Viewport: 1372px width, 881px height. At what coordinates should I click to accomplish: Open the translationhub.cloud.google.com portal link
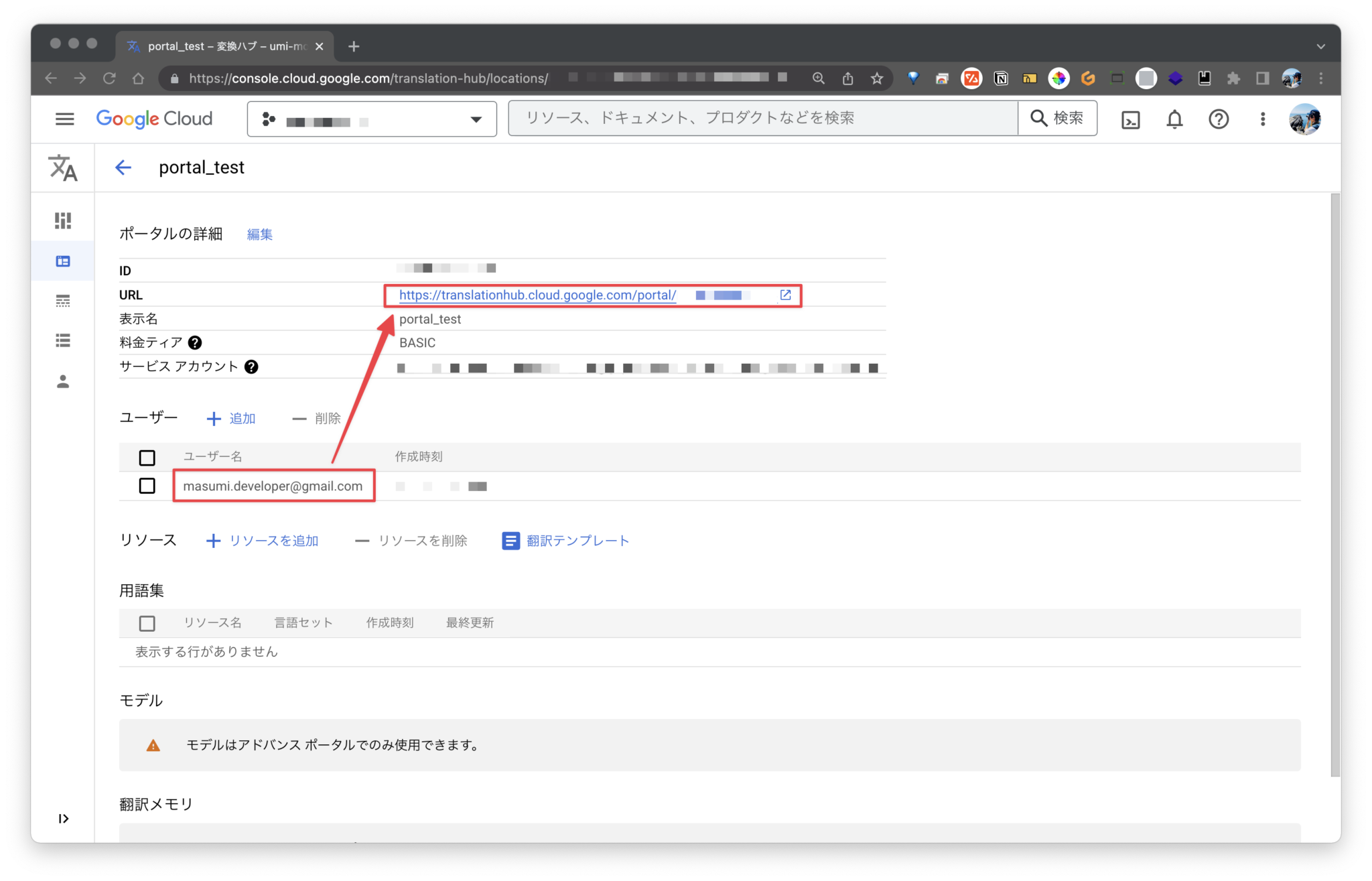pyautogui.click(x=536, y=295)
